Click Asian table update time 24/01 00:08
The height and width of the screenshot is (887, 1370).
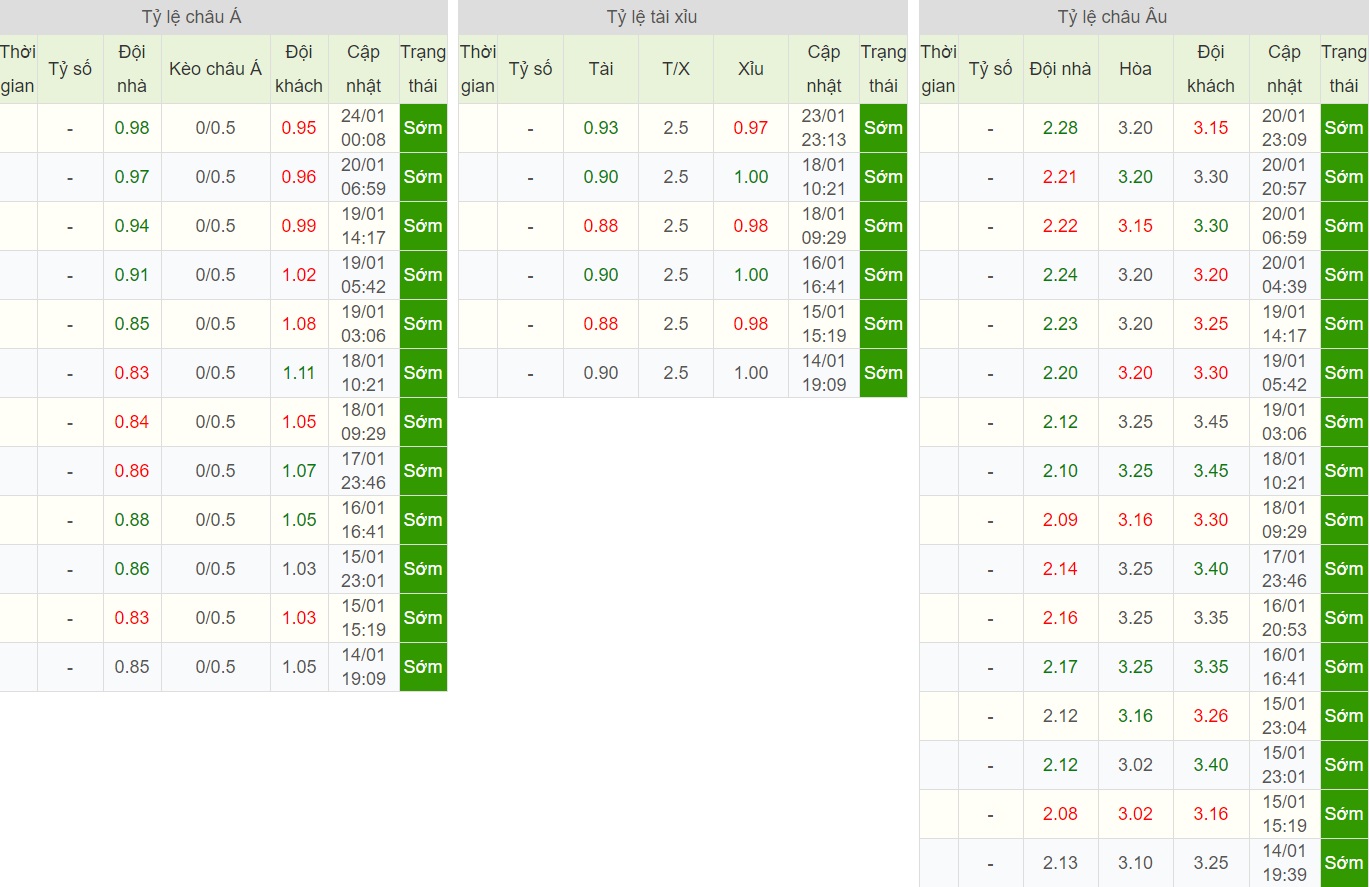tap(364, 128)
